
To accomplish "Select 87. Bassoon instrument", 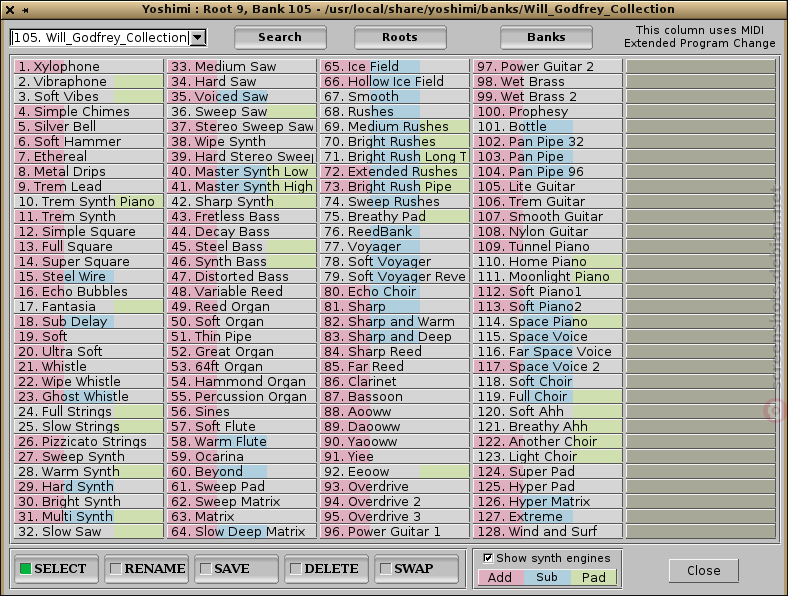I will tap(395, 396).
